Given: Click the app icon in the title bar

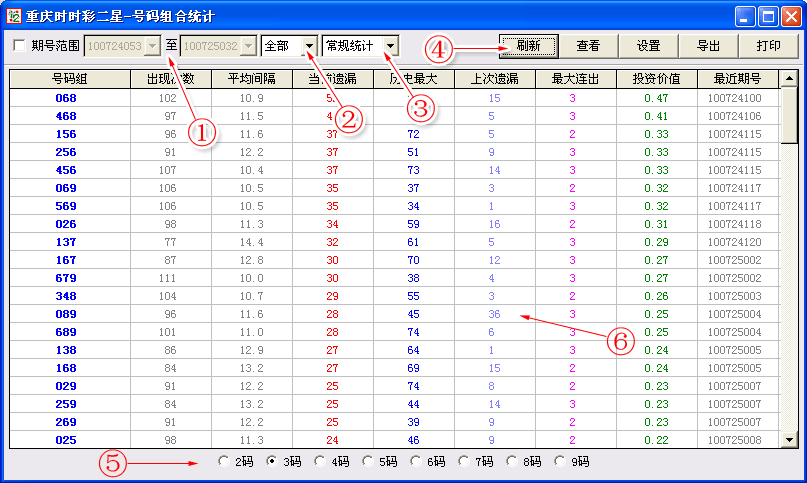Looking at the screenshot, I should click(x=13, y=16).
